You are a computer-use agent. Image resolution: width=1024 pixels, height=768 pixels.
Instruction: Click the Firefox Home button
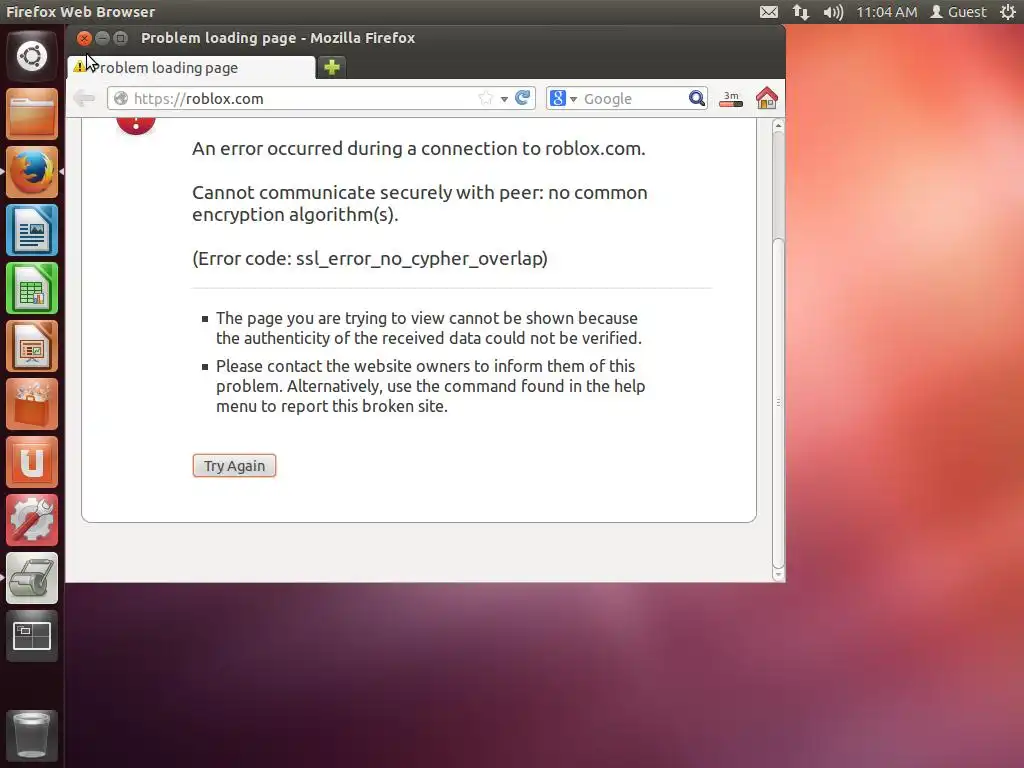767,99
